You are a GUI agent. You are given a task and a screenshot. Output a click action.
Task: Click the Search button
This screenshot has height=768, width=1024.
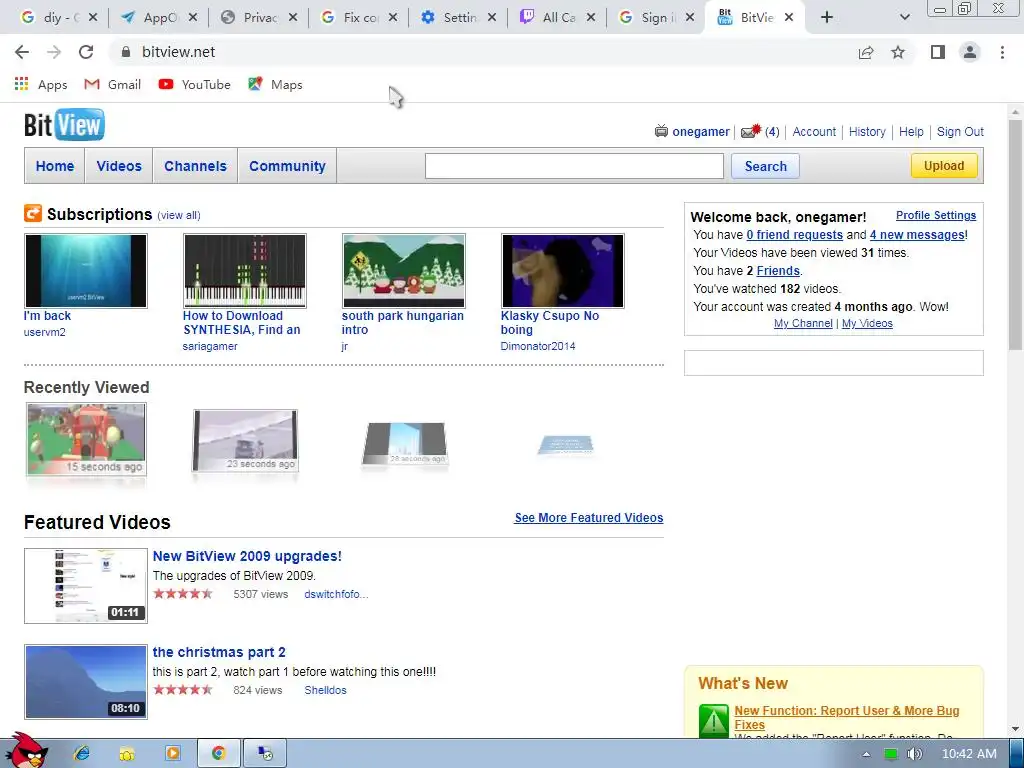(765, 166)
